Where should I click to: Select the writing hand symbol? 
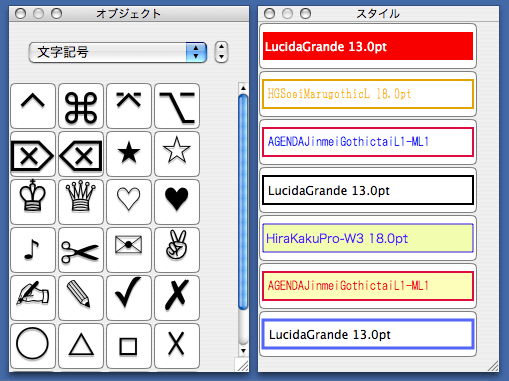tap(33, 298)
